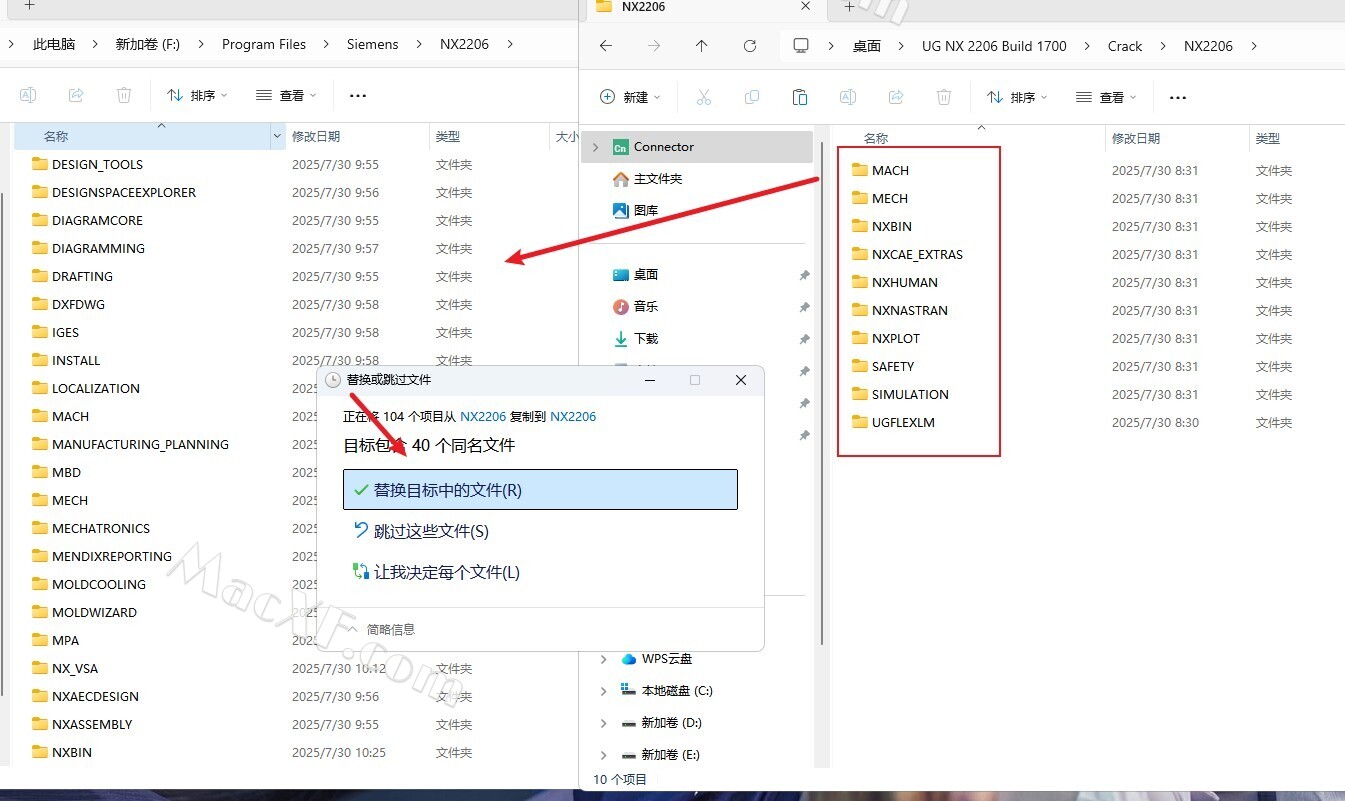This screenshot has height=801, width=1345.
Task: Click 此电脑 in the left address bar
Action: pos(54,44)
